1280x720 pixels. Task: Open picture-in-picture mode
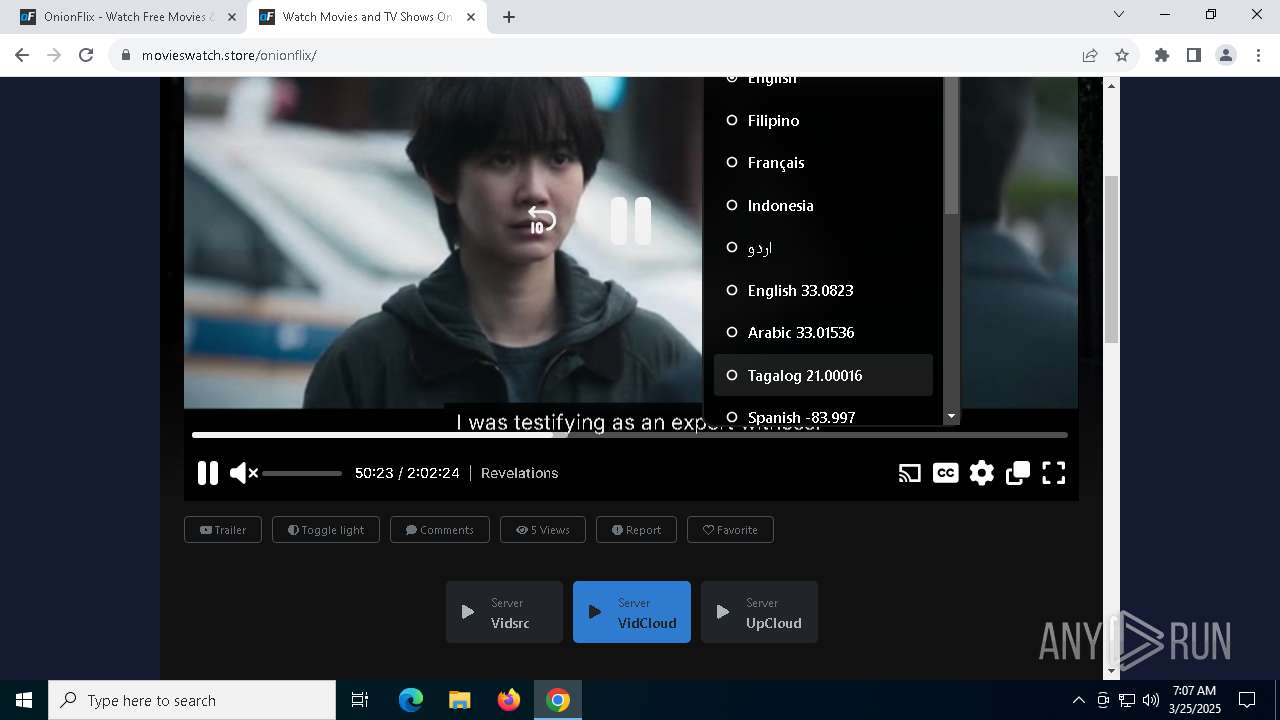[1018, 473]
